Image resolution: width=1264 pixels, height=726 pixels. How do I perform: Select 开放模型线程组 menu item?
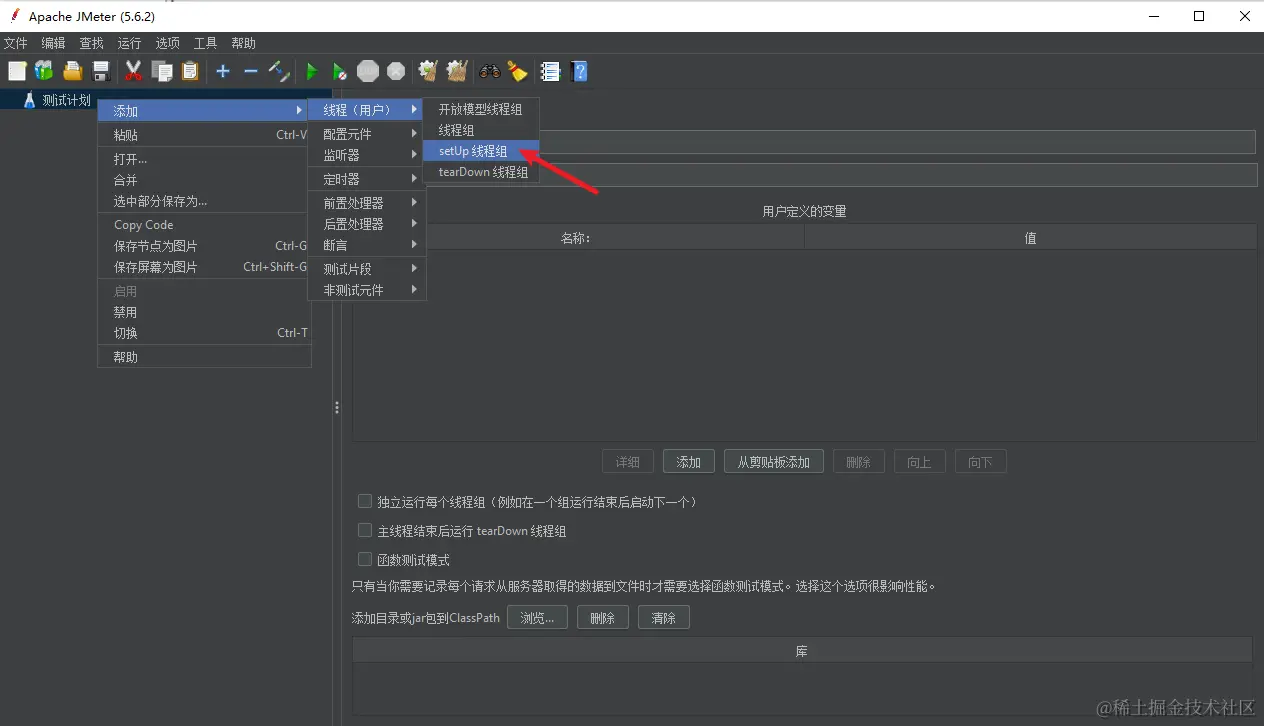pyautogui.click(x=481, y=109)
